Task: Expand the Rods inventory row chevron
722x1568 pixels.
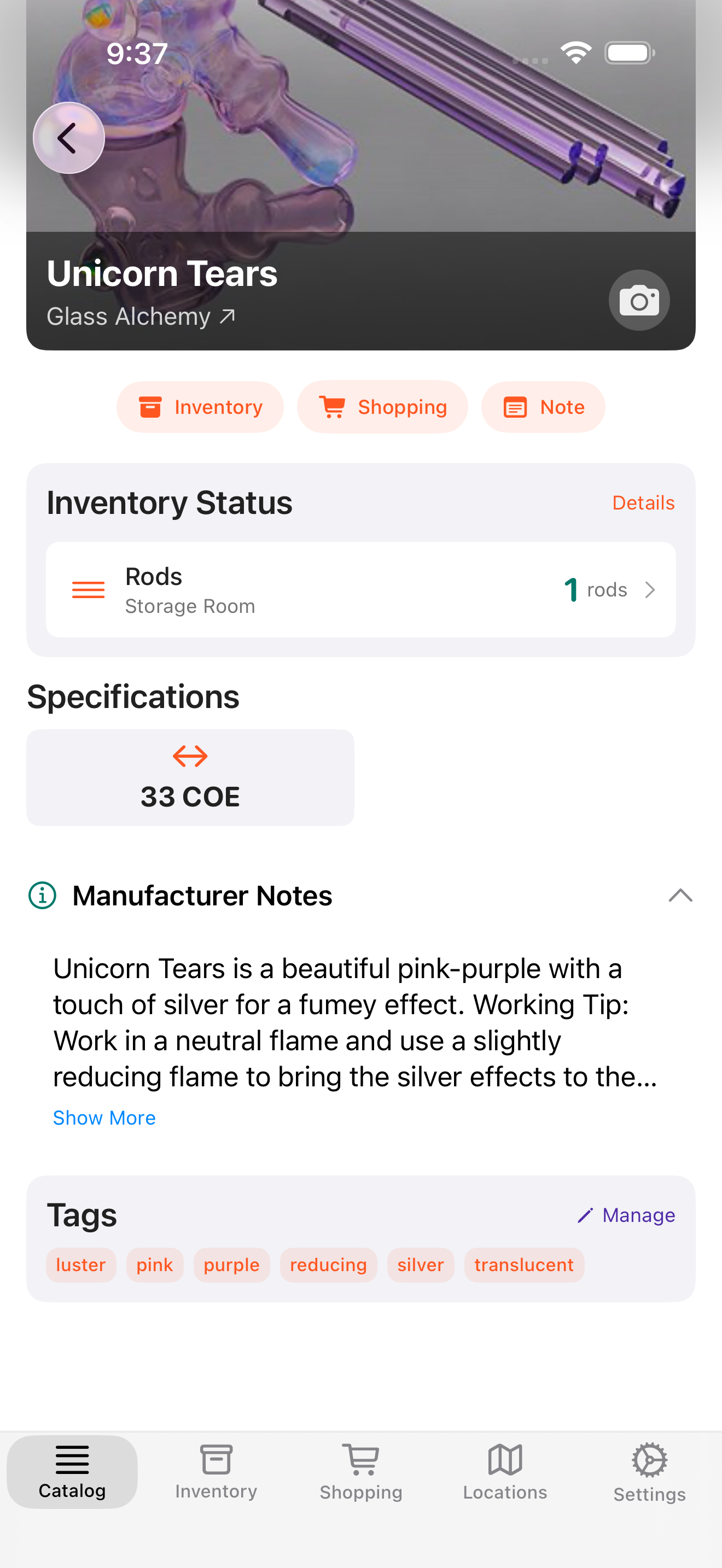Action: pyautogui.click(x=651, y=589)
